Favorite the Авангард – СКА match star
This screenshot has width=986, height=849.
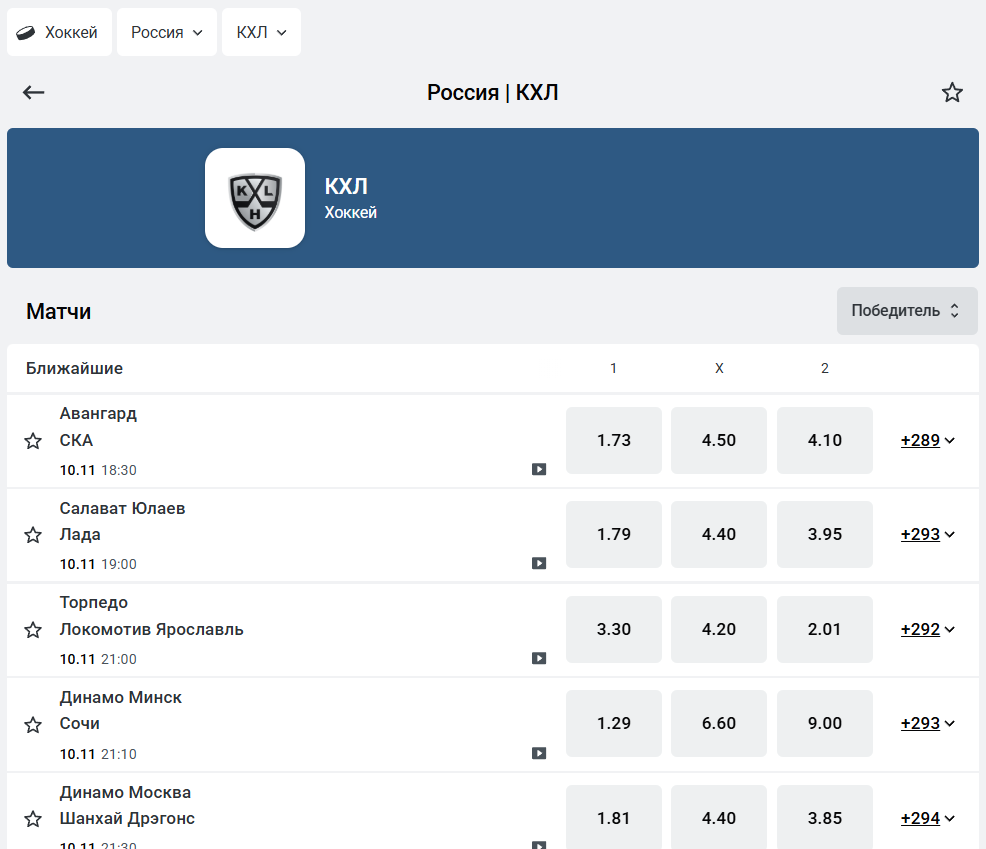coord(33,441)
